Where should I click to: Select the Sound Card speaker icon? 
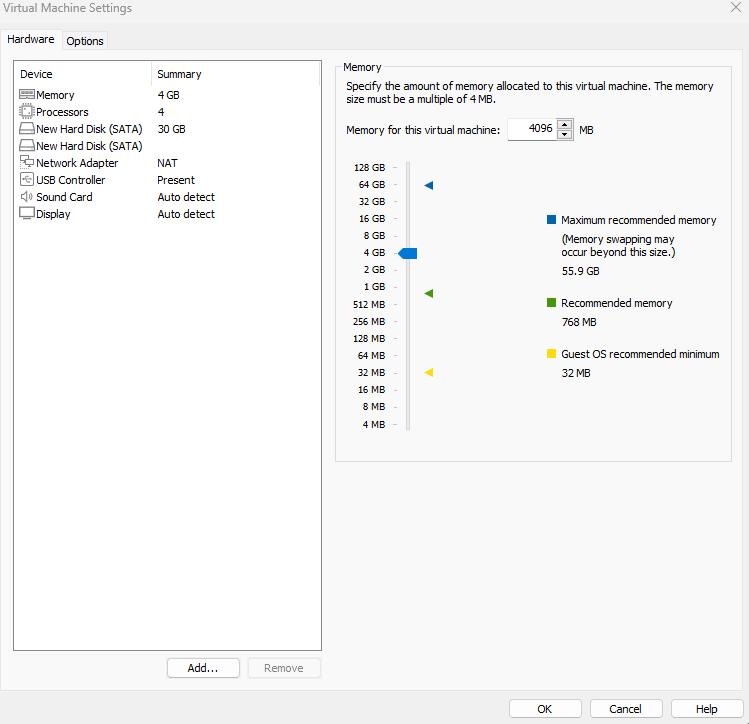tap(27, 197)
